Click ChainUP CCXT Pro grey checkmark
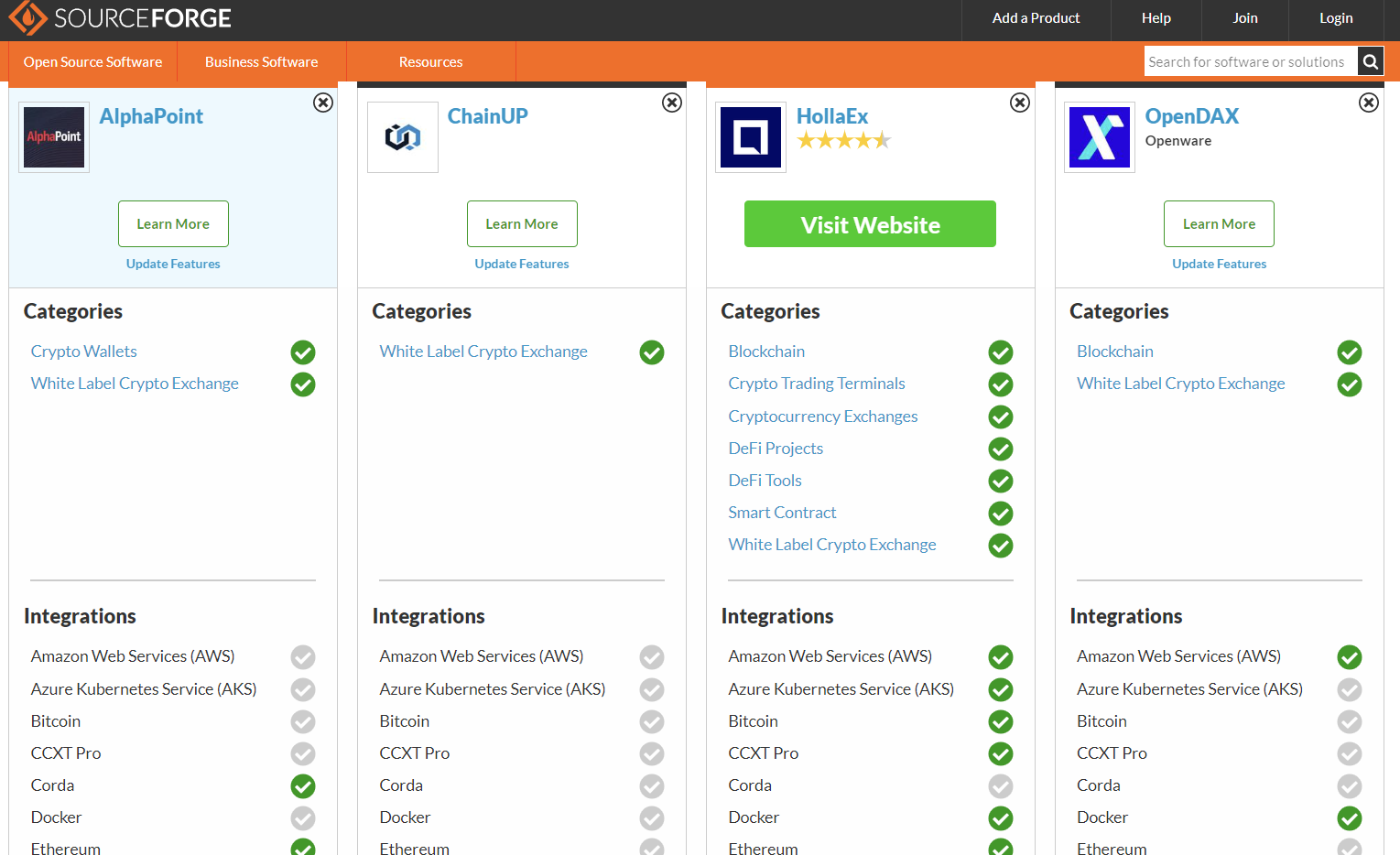This screenshot has width=1400, height=855. [x=652, y=754]
